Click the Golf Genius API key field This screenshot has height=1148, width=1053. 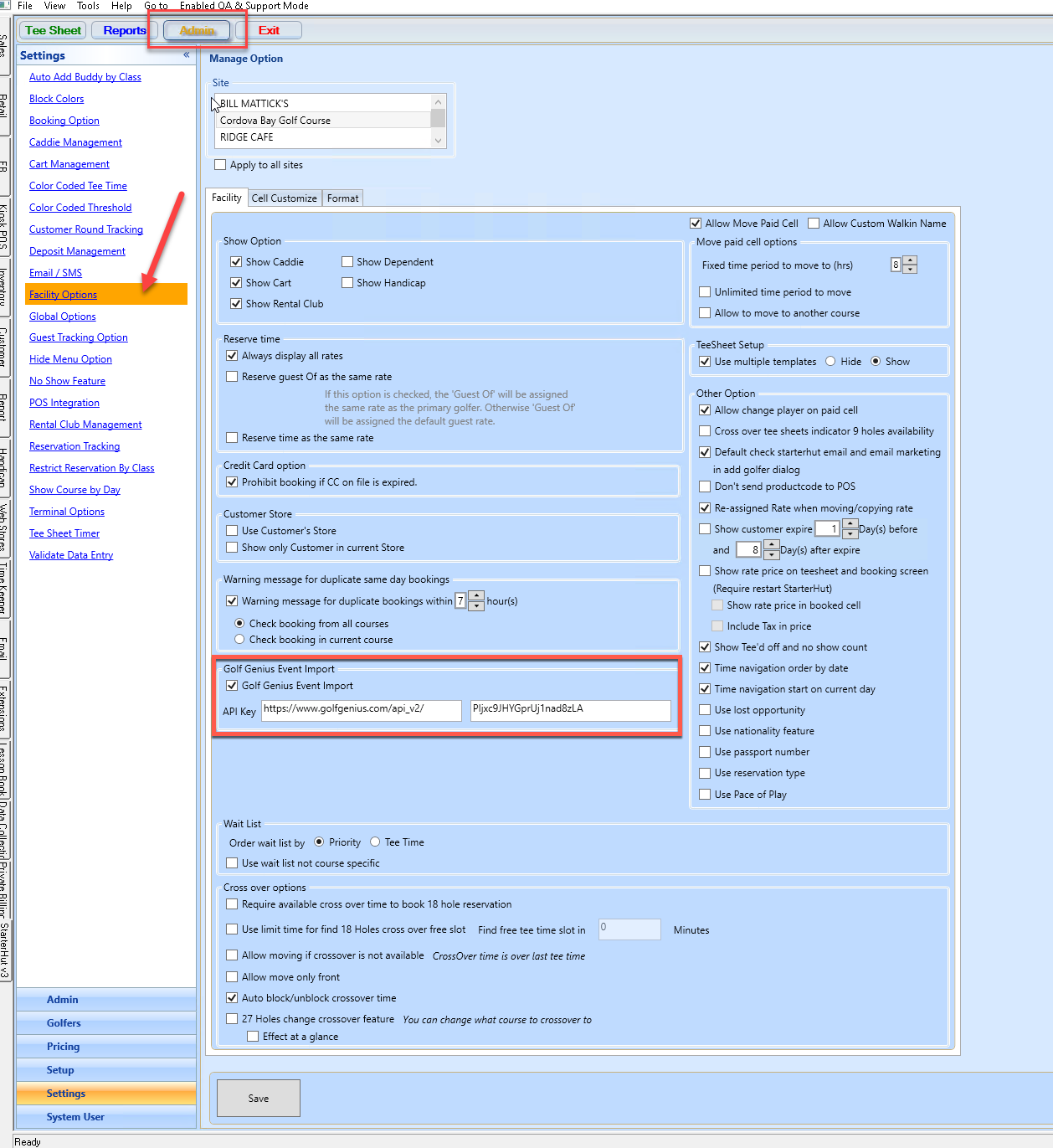[570, 709]
